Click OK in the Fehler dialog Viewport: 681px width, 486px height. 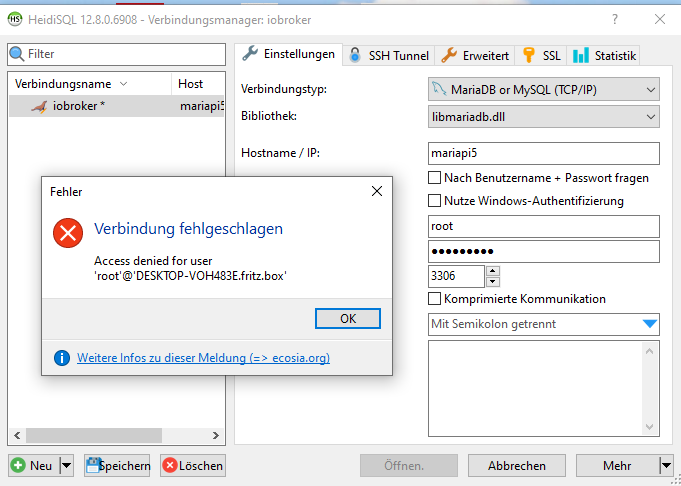pyautogui.click(x=348, y=319)
